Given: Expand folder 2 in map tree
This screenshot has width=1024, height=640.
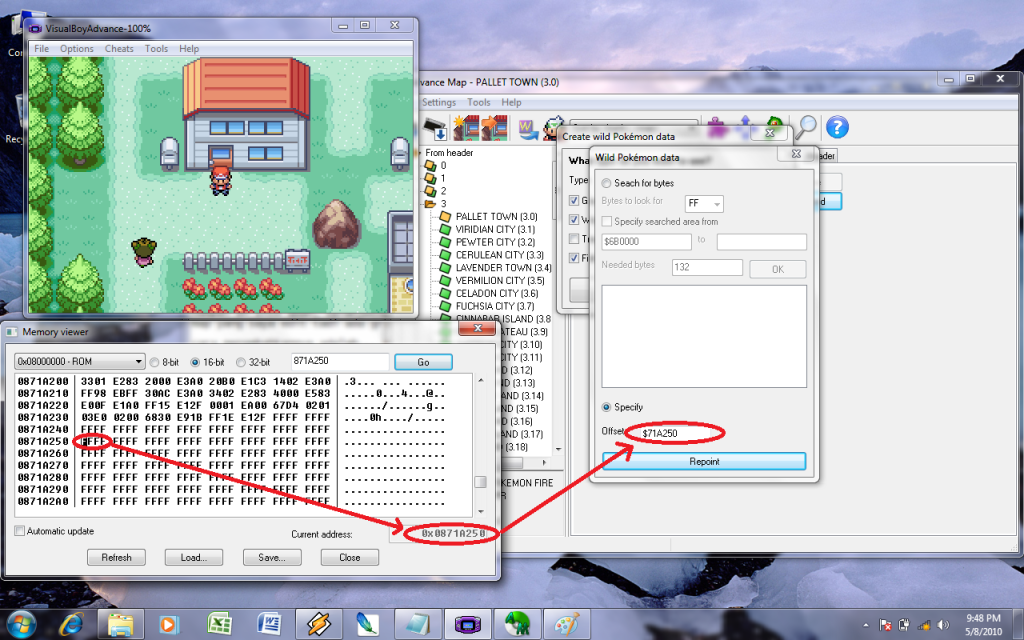Looking at the screenshot, I should point(430,191).
